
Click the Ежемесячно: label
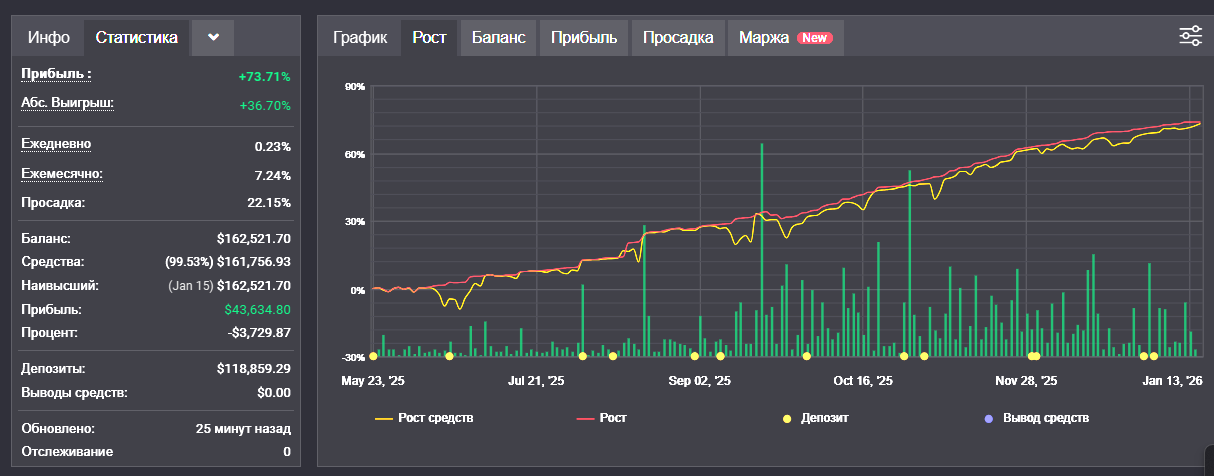click(62, 174)
